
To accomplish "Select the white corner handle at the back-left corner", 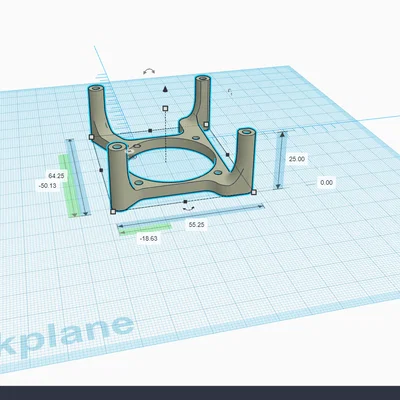I will coord(92,137).
